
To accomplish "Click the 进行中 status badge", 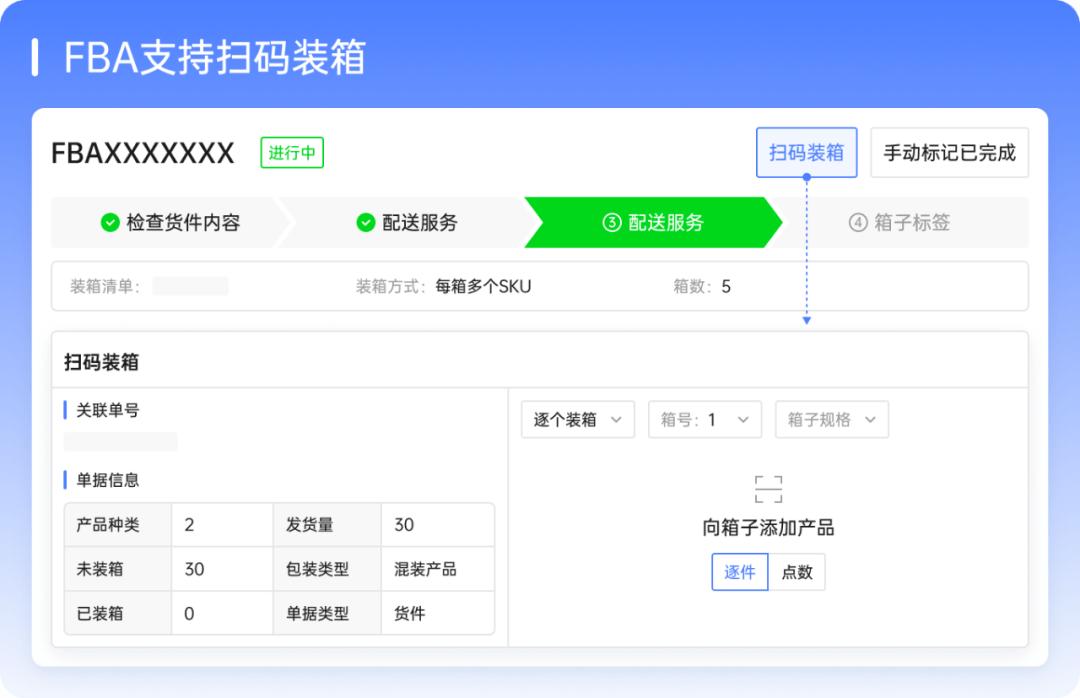I will [x=292, y=153].
